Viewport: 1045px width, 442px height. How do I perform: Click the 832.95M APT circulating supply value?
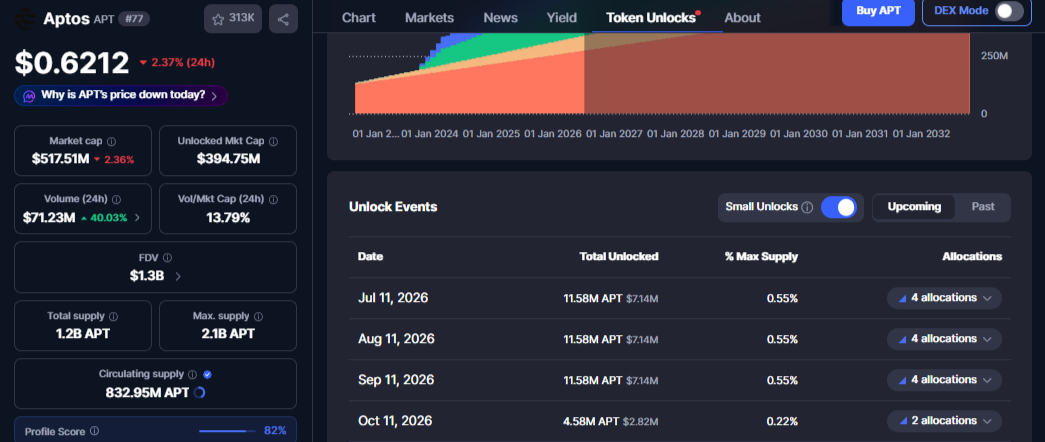click(x=147, y=393)
